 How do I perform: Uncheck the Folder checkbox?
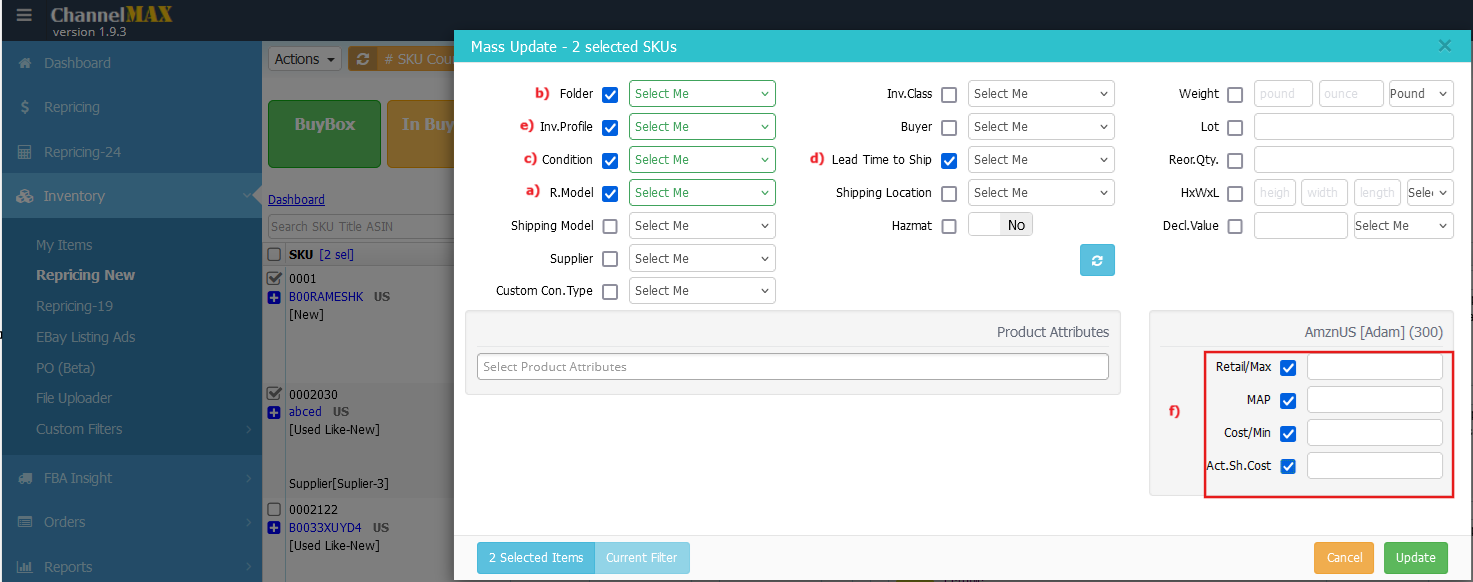pos(610,95)
